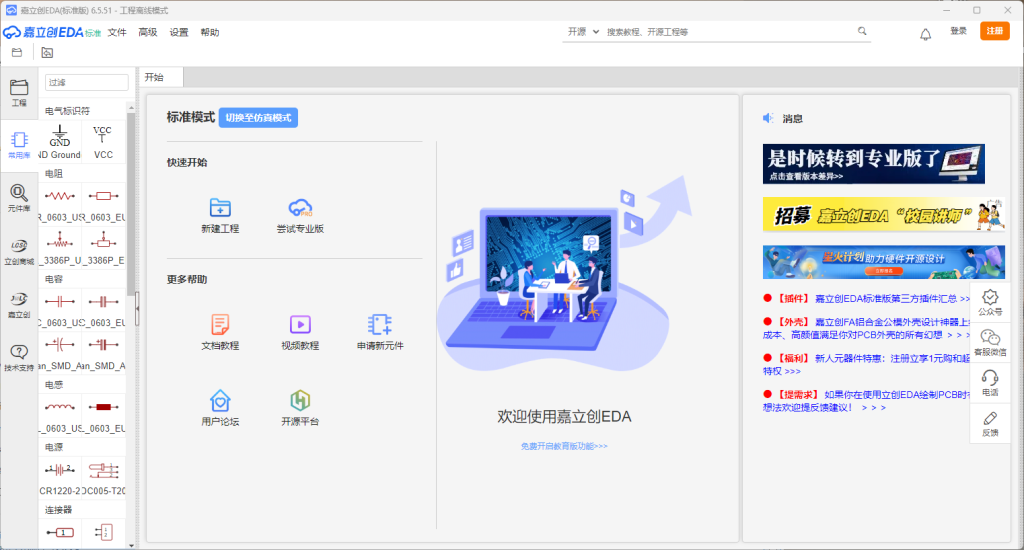Click the component library vertical scrollbar

point(131,202)
